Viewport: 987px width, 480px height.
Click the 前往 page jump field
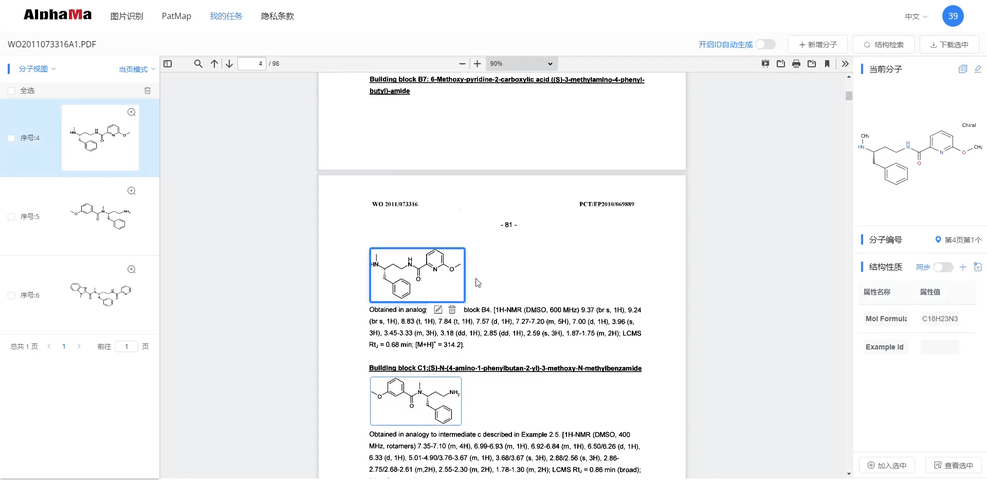127,347
